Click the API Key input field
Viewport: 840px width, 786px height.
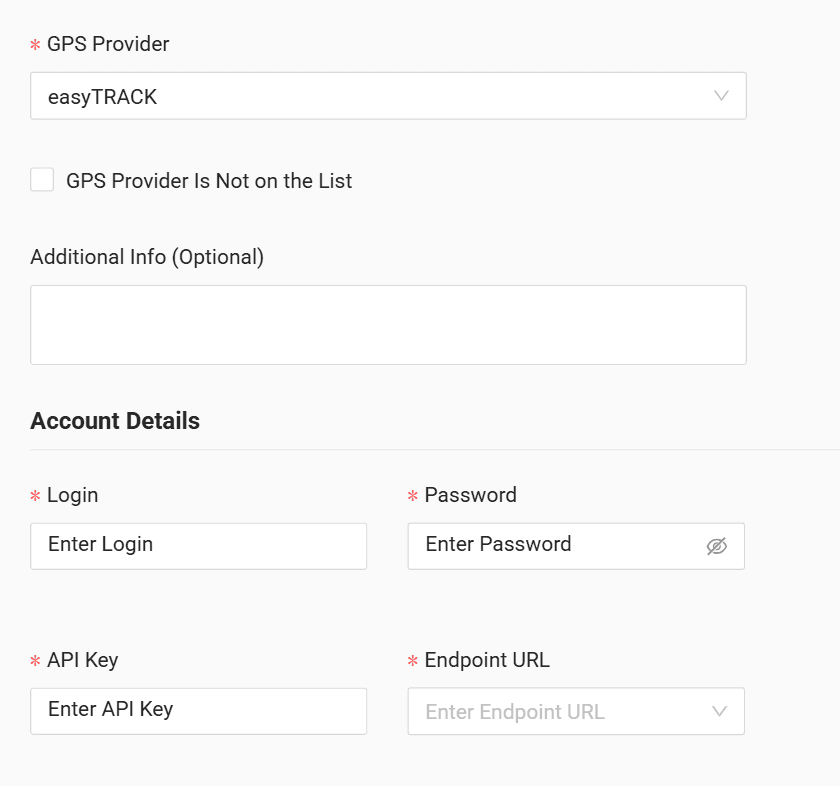coord(199,711)
